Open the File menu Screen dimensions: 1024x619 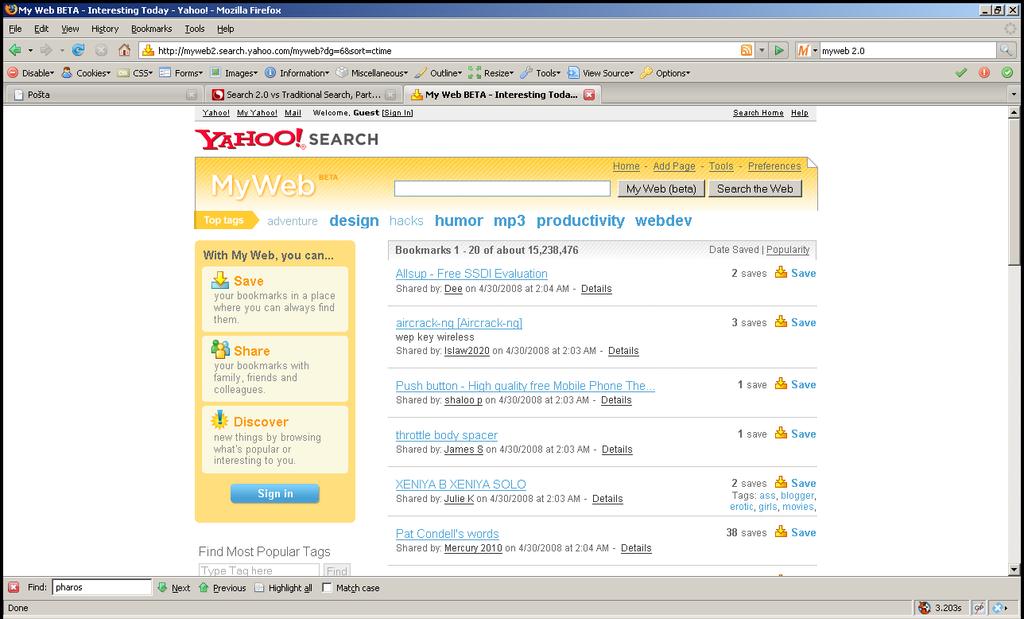pos(15,29)
